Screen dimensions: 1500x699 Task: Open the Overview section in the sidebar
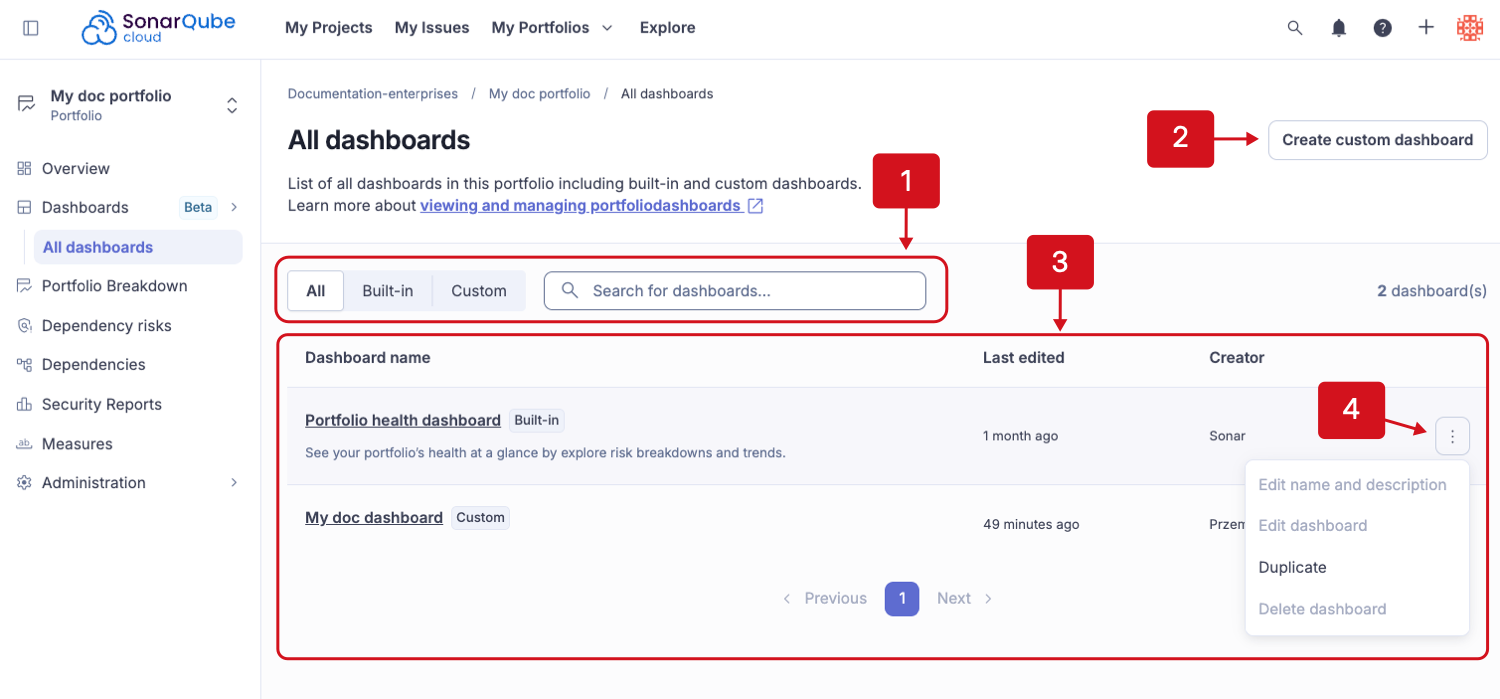[x=75, y=168]
